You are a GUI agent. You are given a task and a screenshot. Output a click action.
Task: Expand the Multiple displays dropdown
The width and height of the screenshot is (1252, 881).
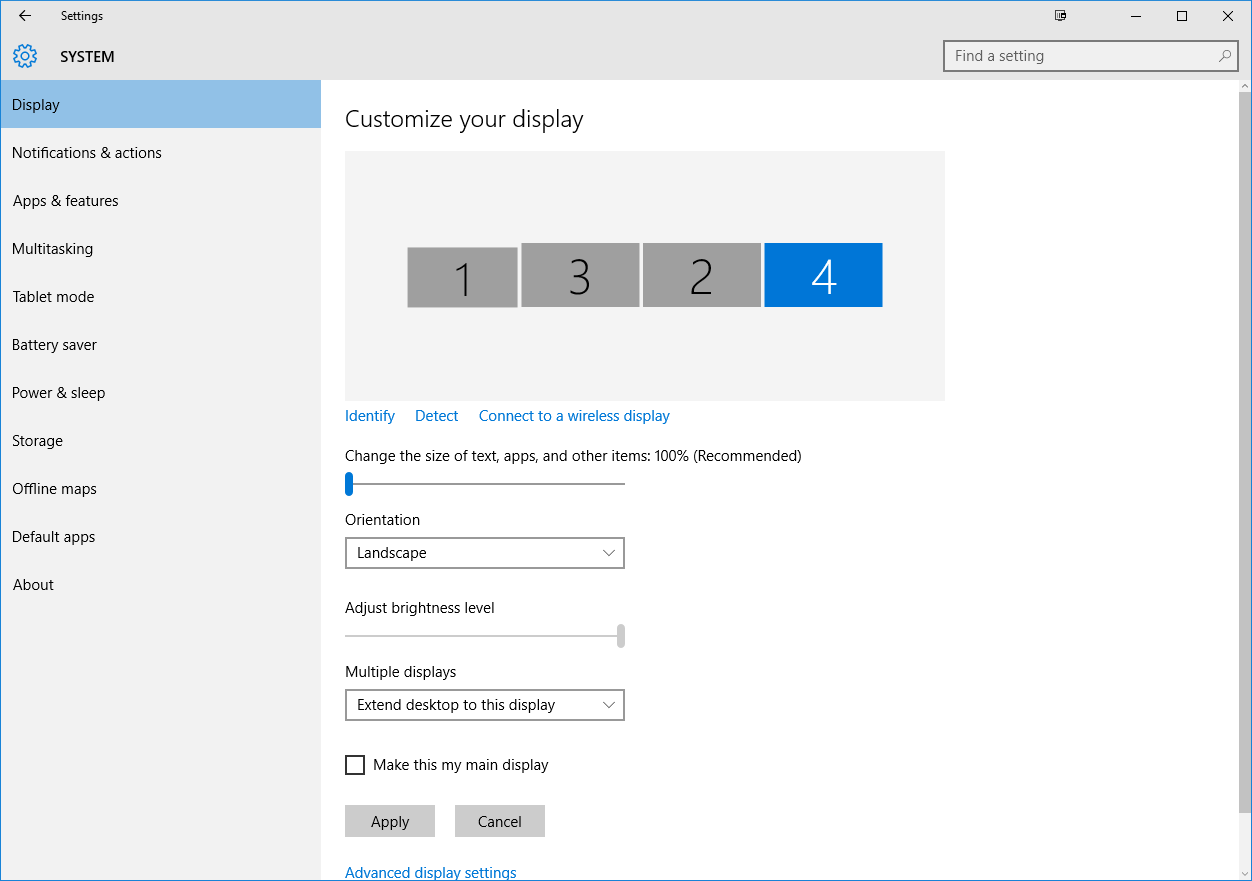click(484, 705)
